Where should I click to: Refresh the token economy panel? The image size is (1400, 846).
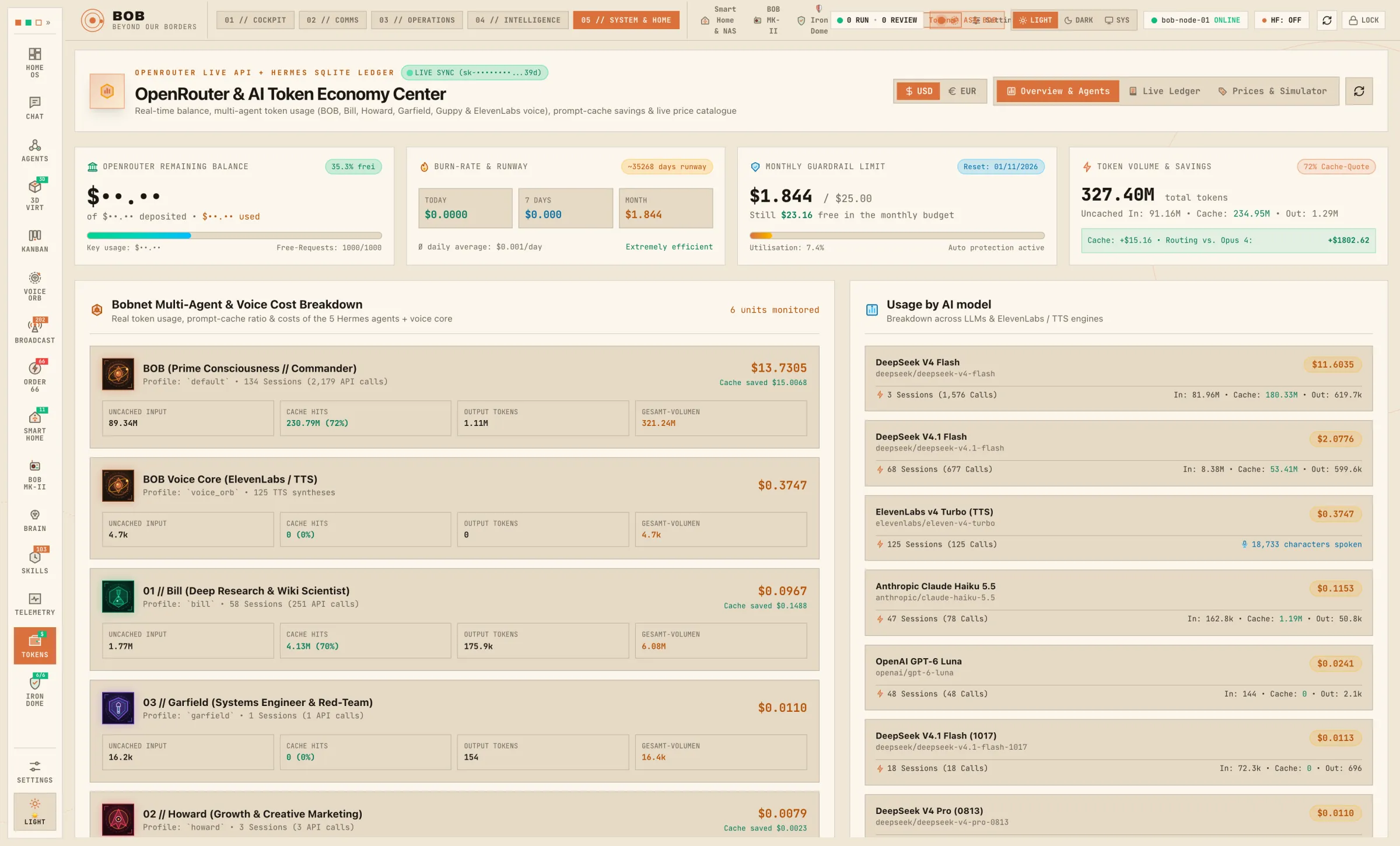pyautogui.click(x=1359, y=91)
